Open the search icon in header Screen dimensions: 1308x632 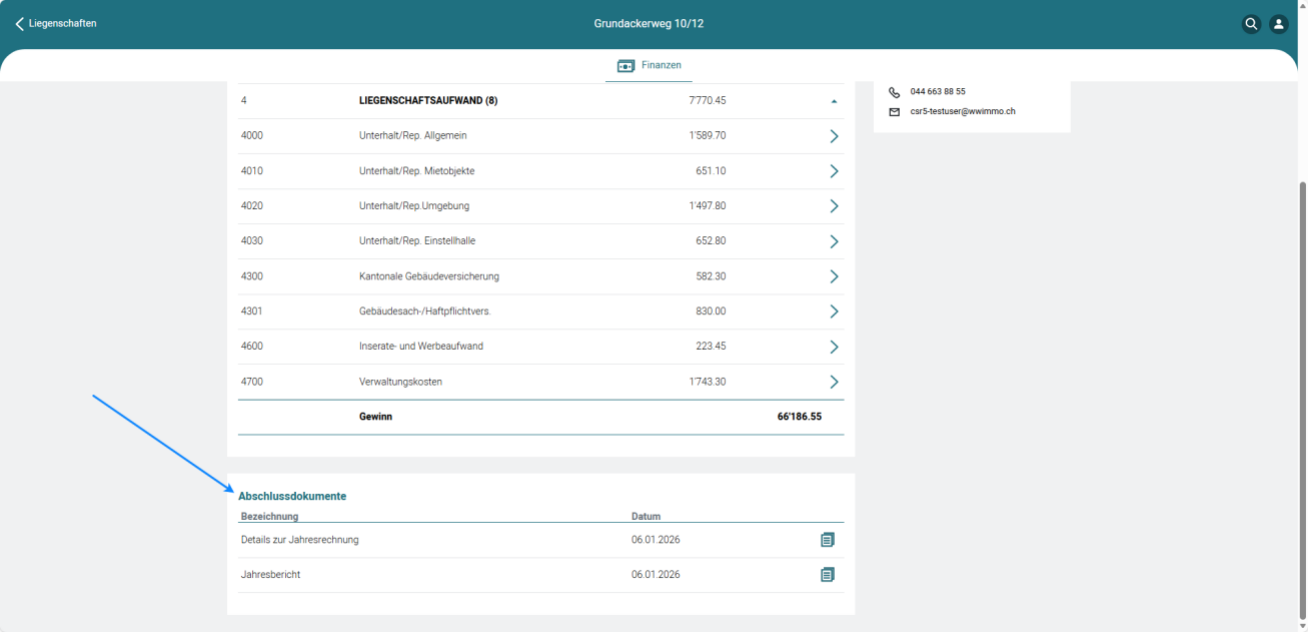(x=1251, y=24)
